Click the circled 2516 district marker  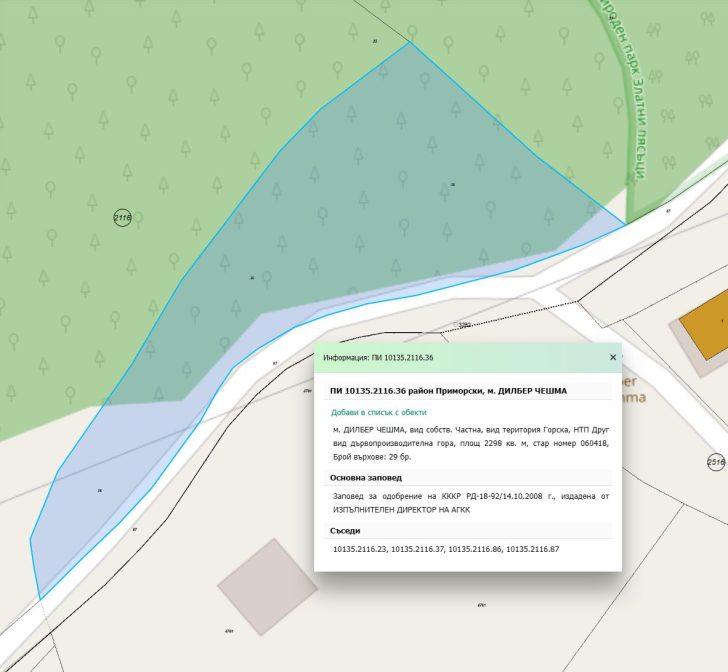[x=716, y=462]
